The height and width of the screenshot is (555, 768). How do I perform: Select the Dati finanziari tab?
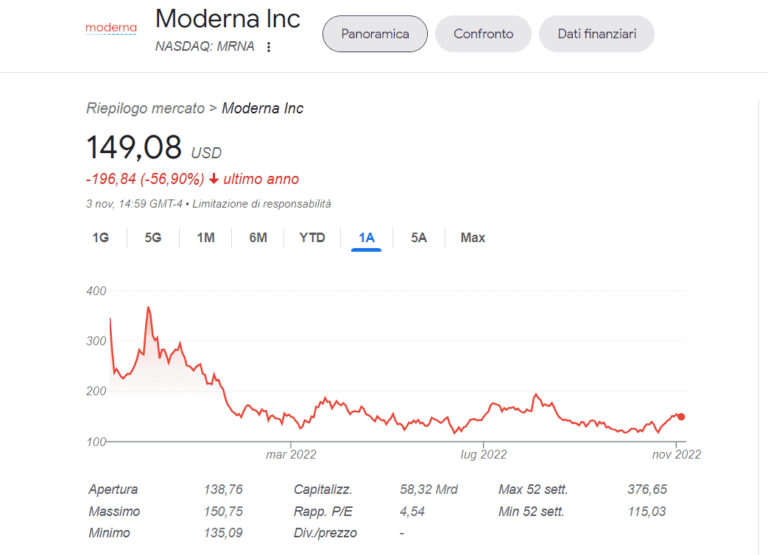click(x=597, y=34)
